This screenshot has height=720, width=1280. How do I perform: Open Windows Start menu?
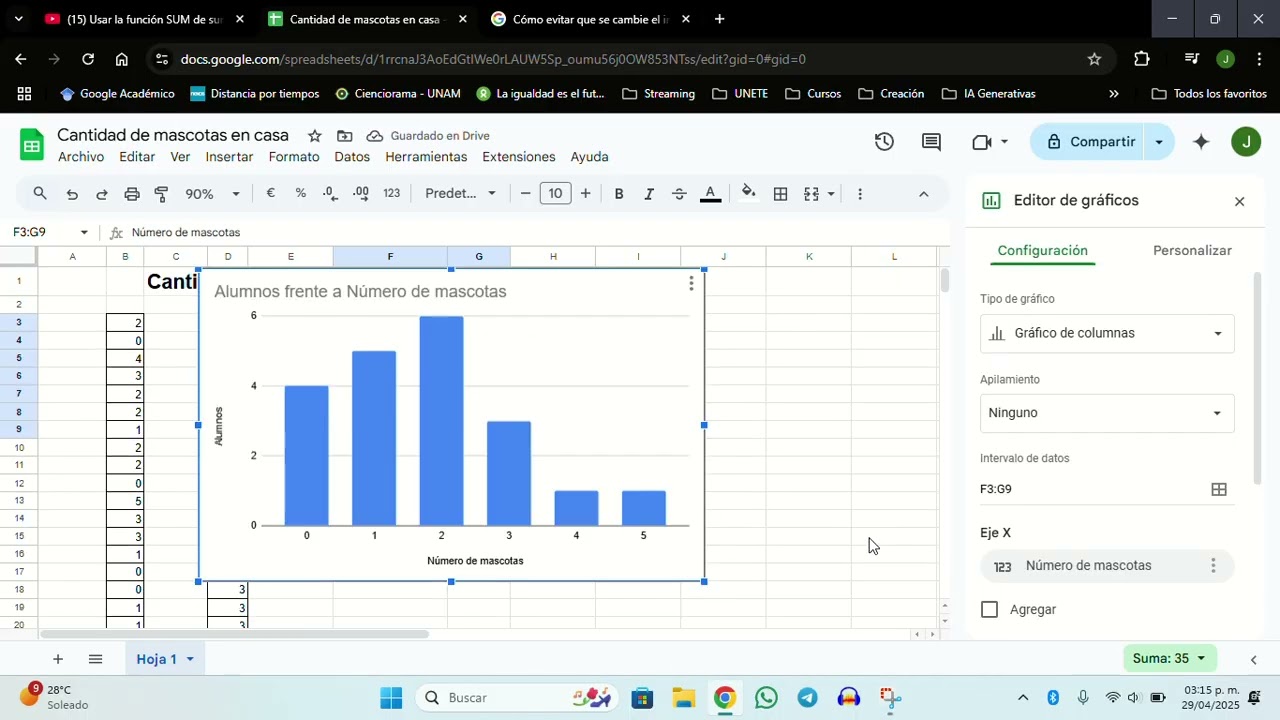tap(391, 698)
